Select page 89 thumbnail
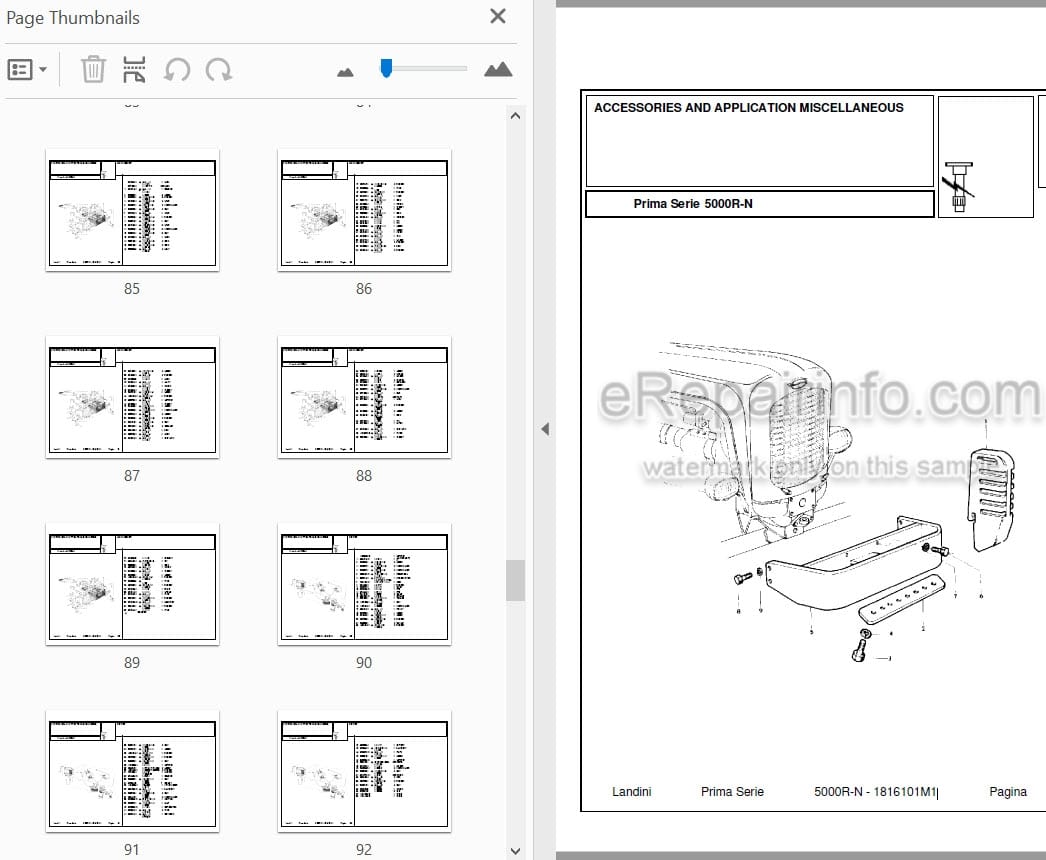Image resolution: width=1046 pixels, height=860 pixels. 132,584
